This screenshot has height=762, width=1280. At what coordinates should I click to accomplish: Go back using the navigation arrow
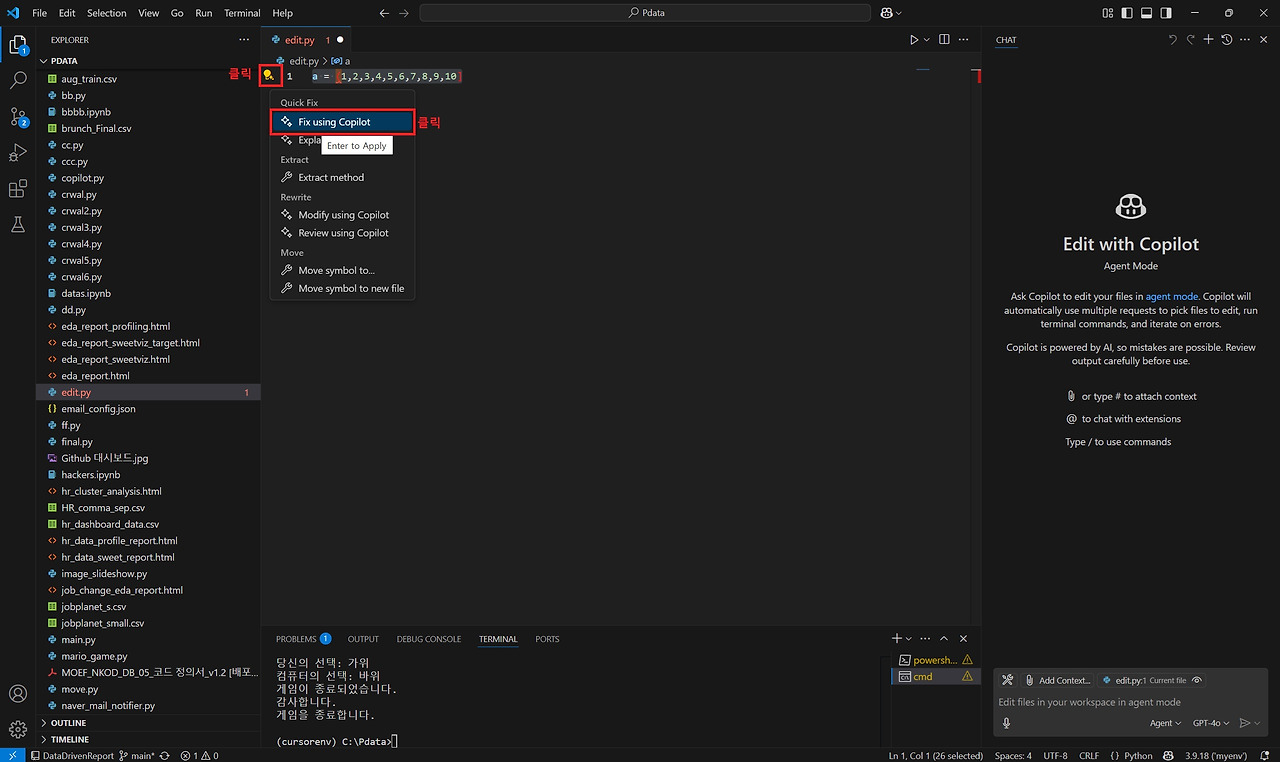[385, 13]
